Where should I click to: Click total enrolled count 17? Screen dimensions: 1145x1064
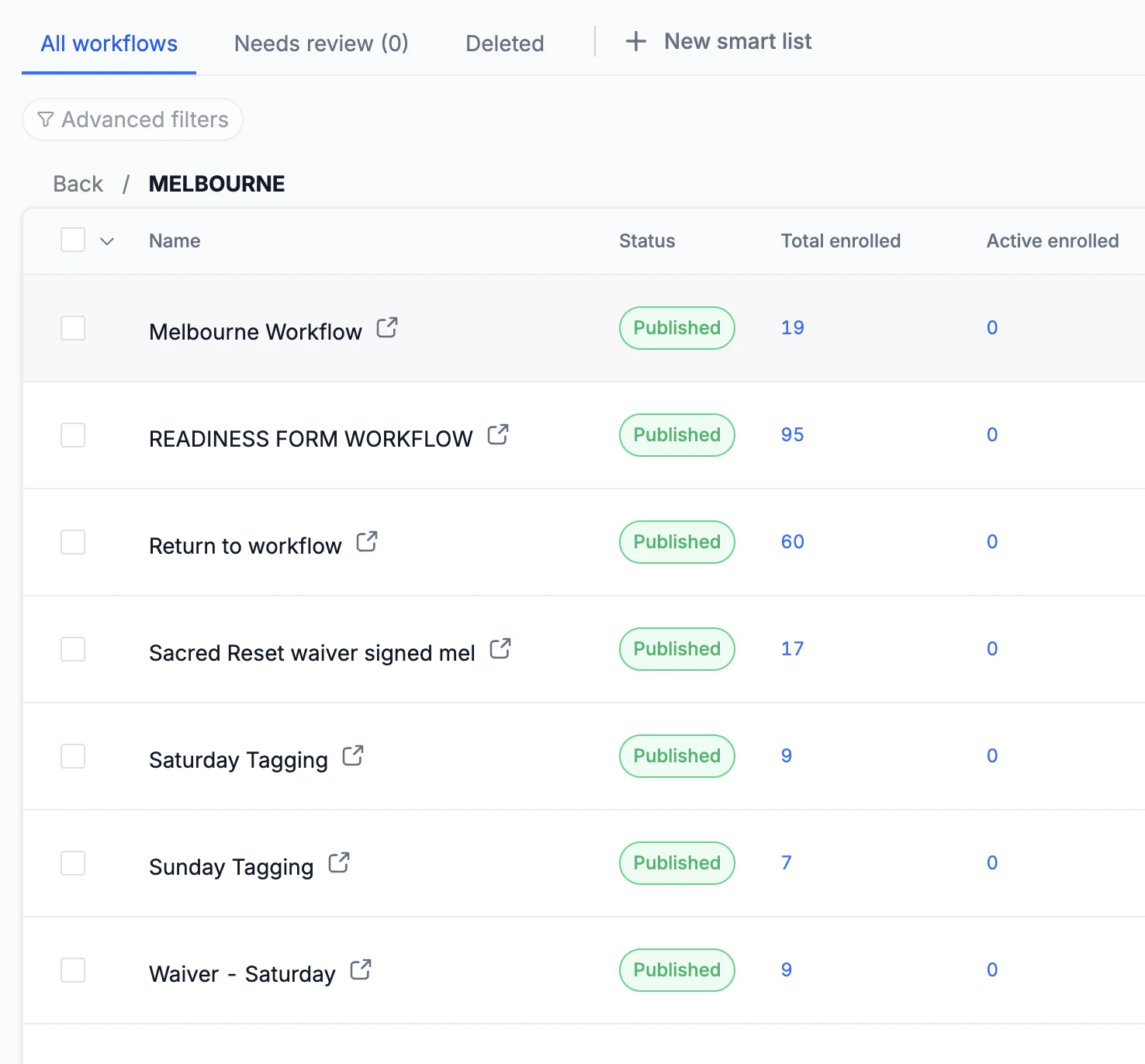pyautogui.click(x=792, y=648)
